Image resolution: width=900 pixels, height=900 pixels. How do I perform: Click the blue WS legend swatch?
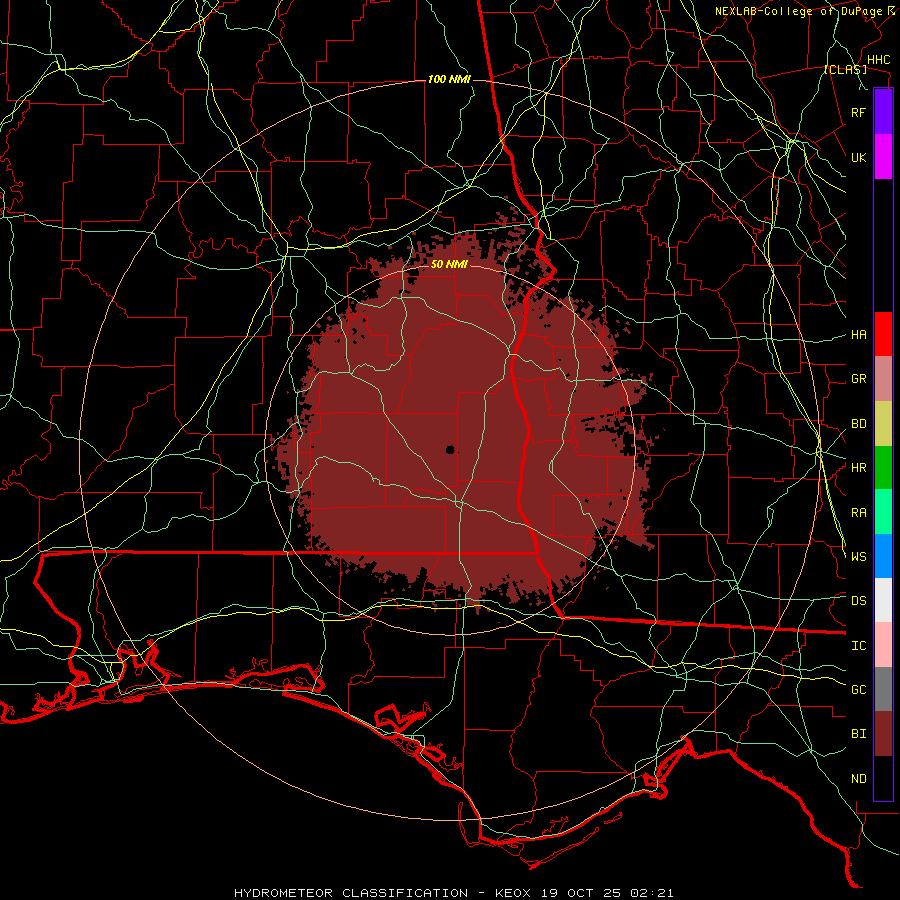[883, 556]
